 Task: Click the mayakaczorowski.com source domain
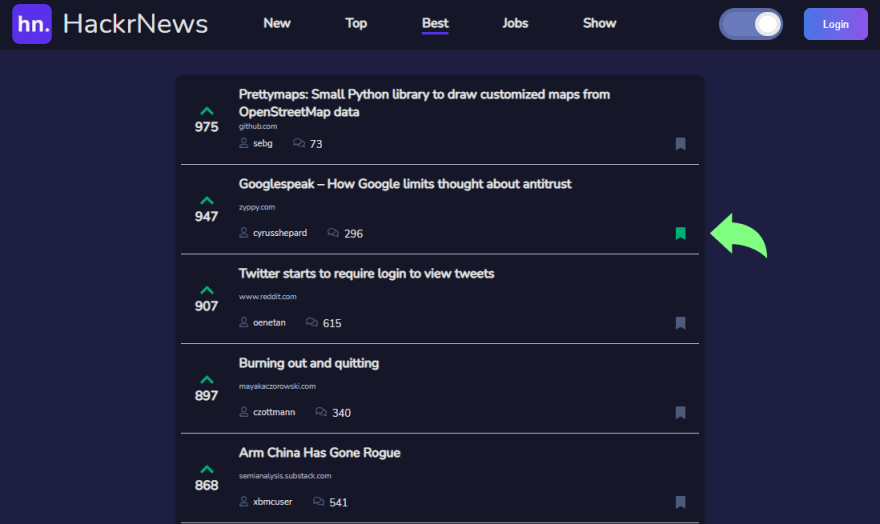pos(277,387)
